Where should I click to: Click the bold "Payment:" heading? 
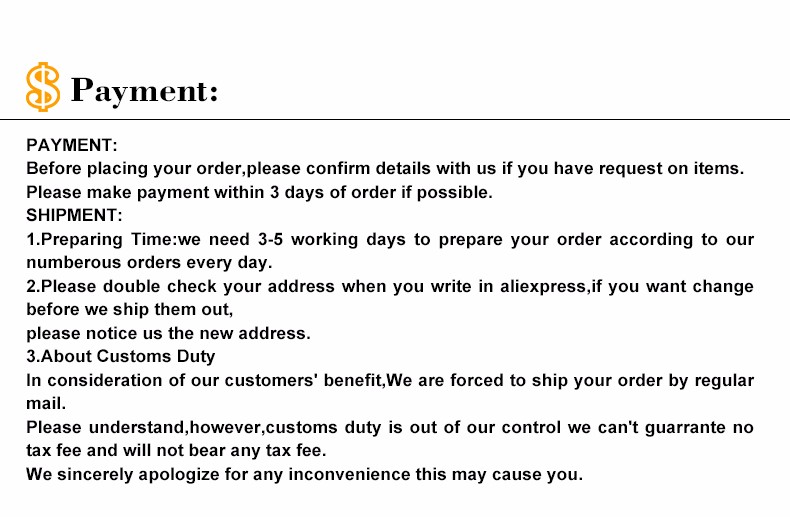pos(144,91)
